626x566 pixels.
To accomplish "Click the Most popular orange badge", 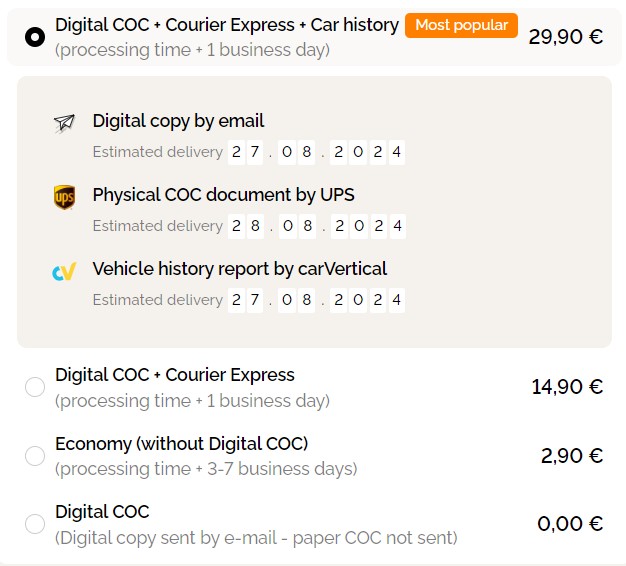I will coord(461,25).
